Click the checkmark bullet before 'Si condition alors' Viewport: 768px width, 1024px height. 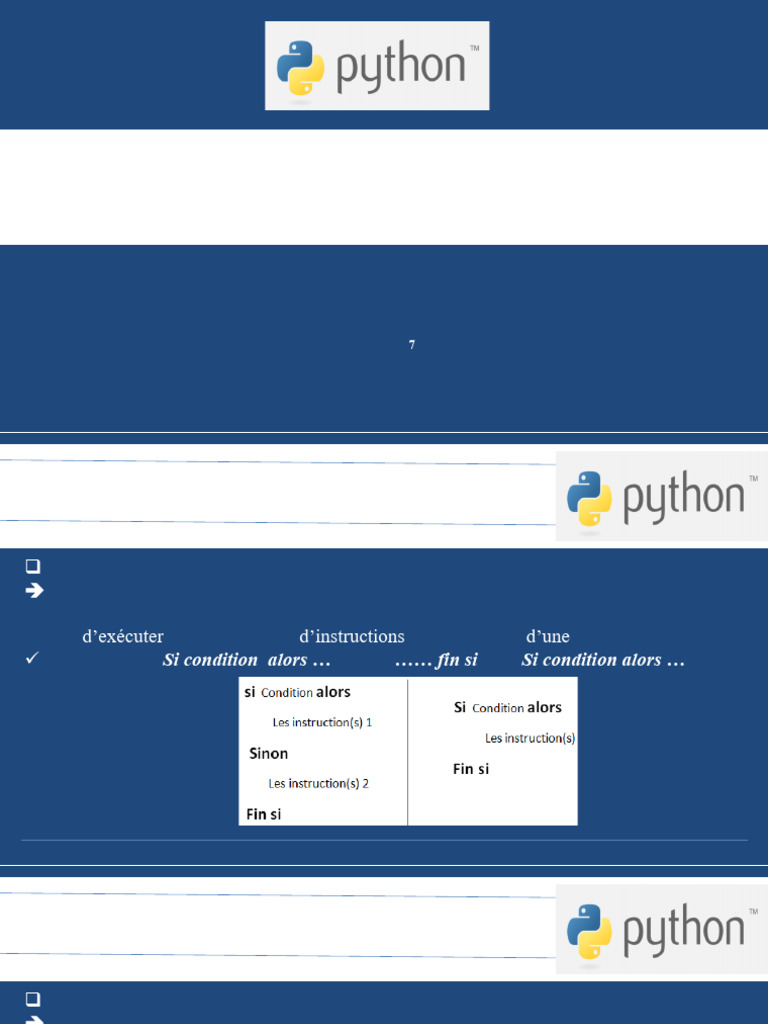(32, 658)
